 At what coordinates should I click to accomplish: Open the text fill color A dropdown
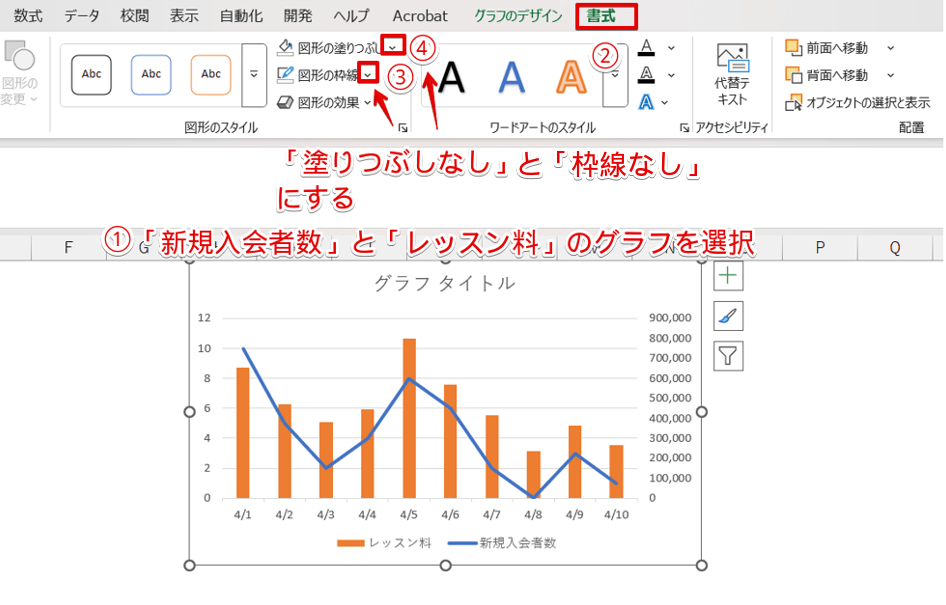(x=671, y=47)
